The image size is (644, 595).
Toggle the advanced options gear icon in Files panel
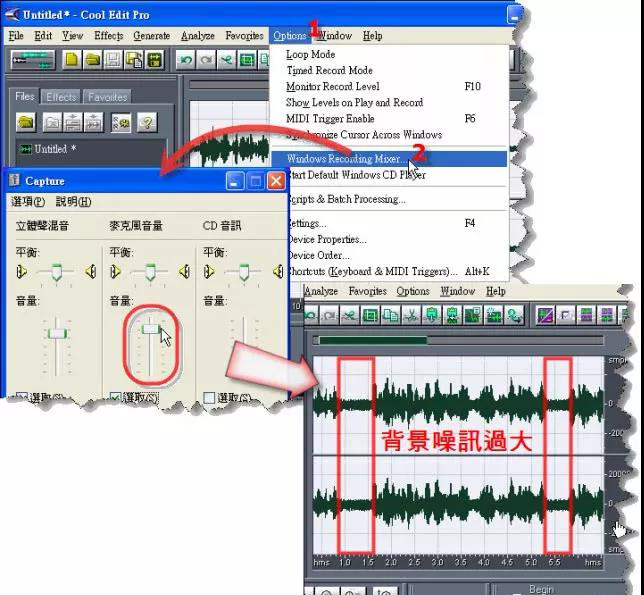[x=121, y=122]
